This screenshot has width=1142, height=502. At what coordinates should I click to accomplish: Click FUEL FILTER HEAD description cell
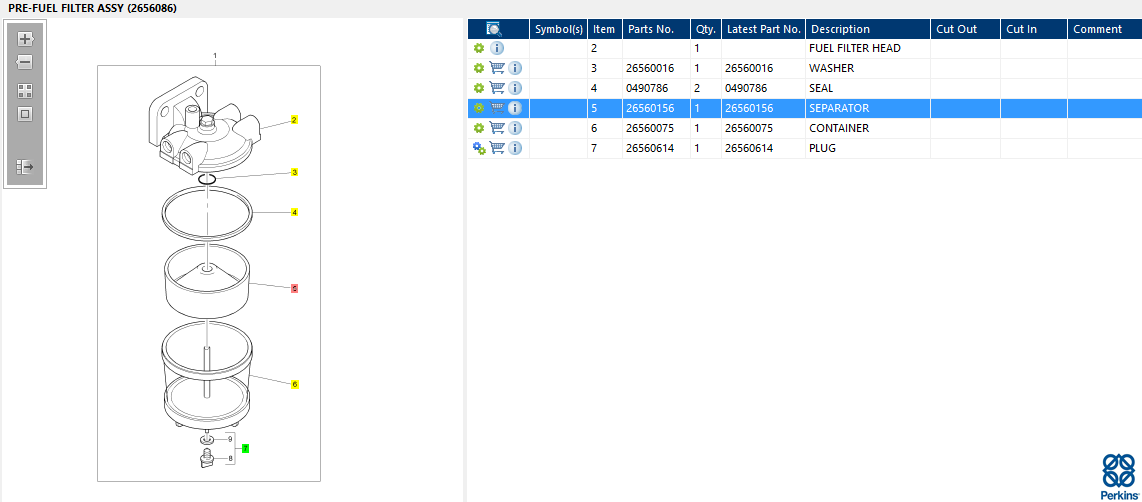(868, 48)
